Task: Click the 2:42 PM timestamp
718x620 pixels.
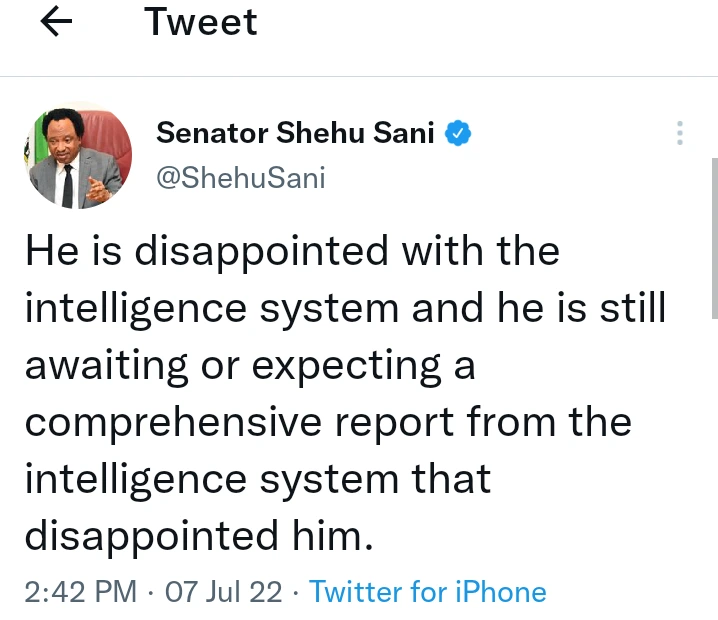Action: (x=80, y=592)
